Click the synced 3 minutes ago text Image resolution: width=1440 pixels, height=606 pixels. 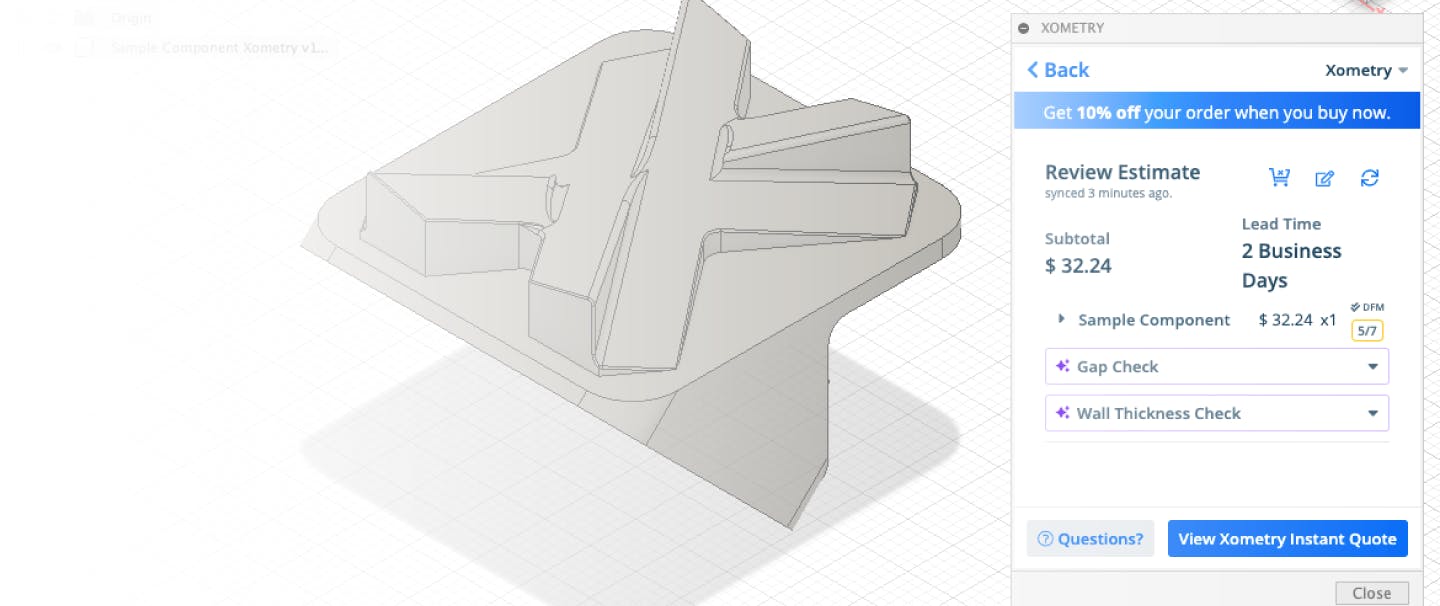[x=1108, y=193]
